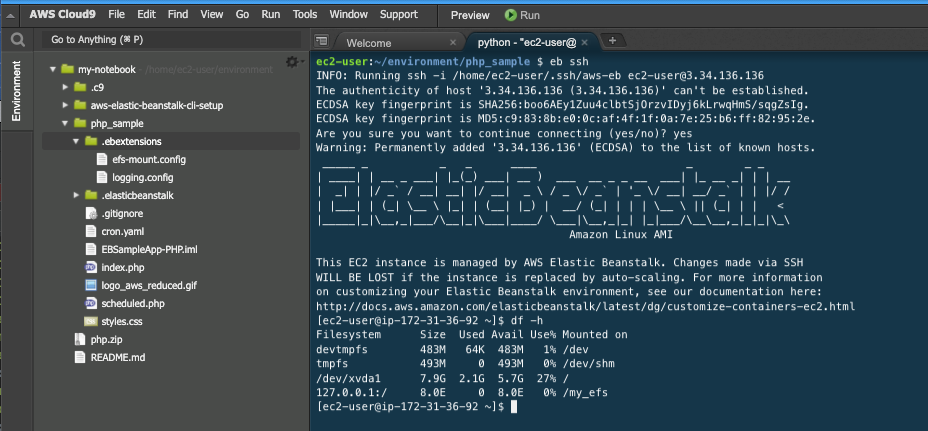Click the /my_efs mount row in df output
Screen dimensions: 928x431
[x=462, y=393]
